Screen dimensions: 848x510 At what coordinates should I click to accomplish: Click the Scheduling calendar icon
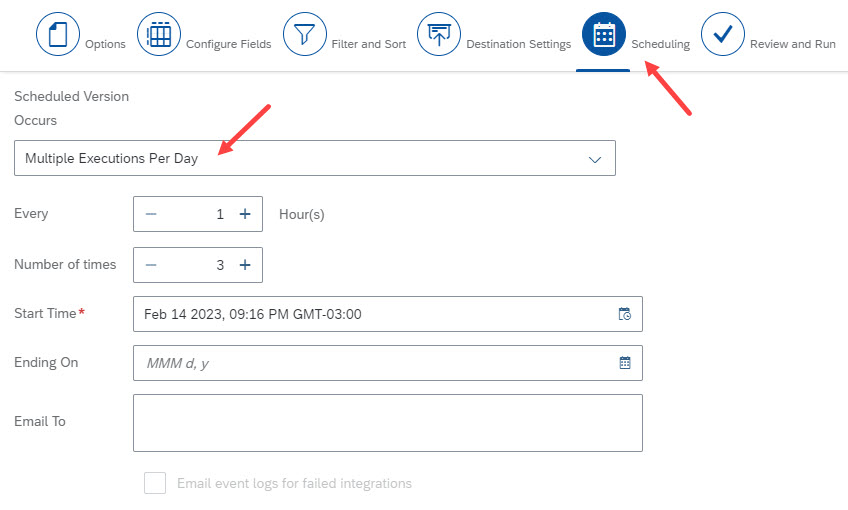tap(604, 34)
